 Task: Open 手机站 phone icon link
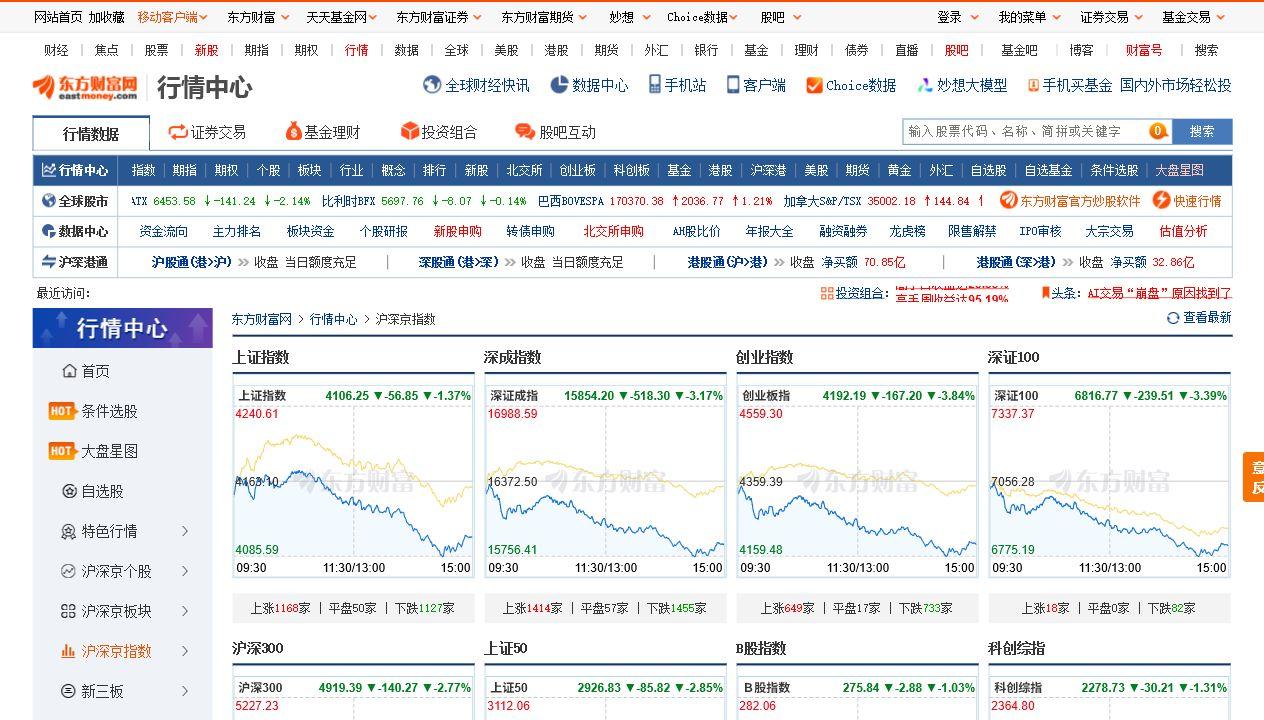(655, 85)
